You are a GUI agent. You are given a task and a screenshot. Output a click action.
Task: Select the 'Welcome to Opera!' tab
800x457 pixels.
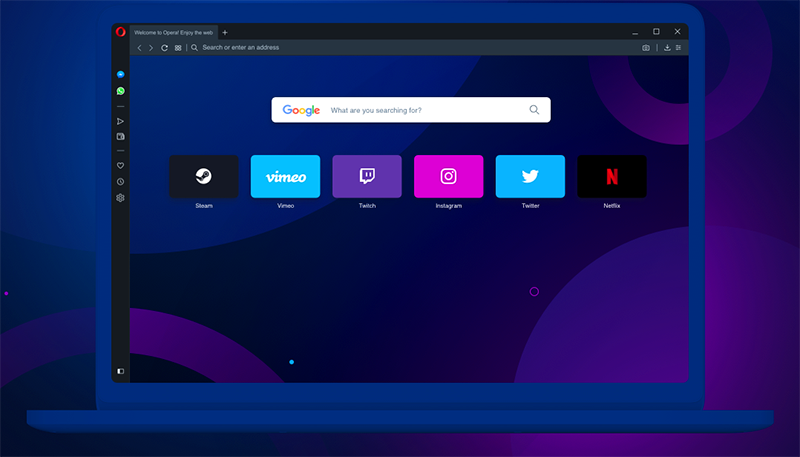(x=173, y=32)
